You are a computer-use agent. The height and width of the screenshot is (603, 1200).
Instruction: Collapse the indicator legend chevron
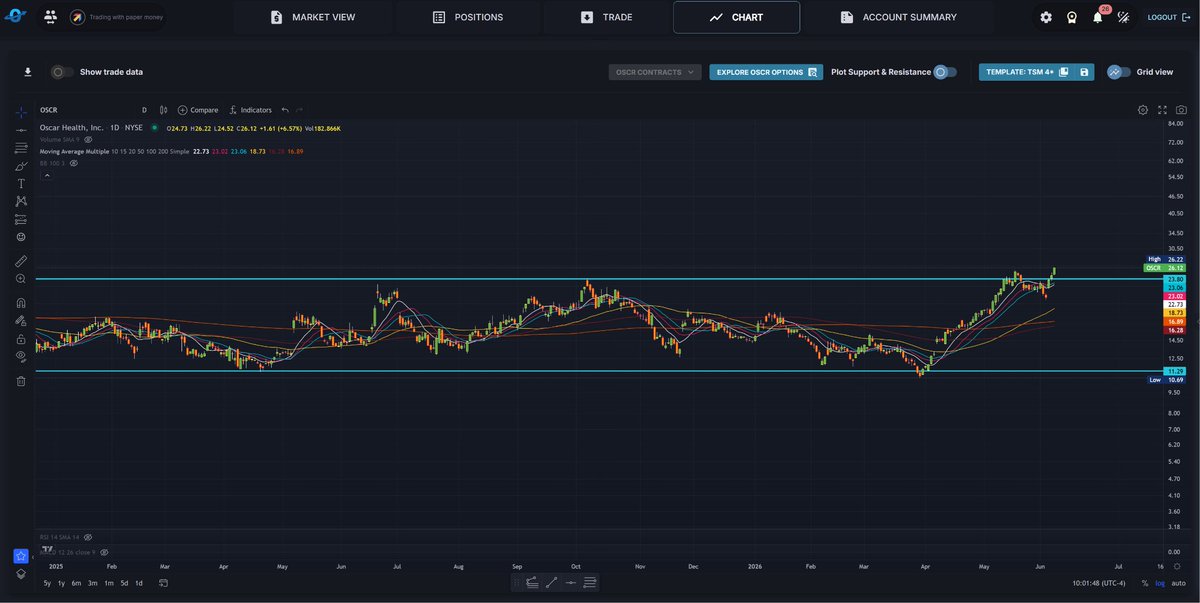(46, 175)
